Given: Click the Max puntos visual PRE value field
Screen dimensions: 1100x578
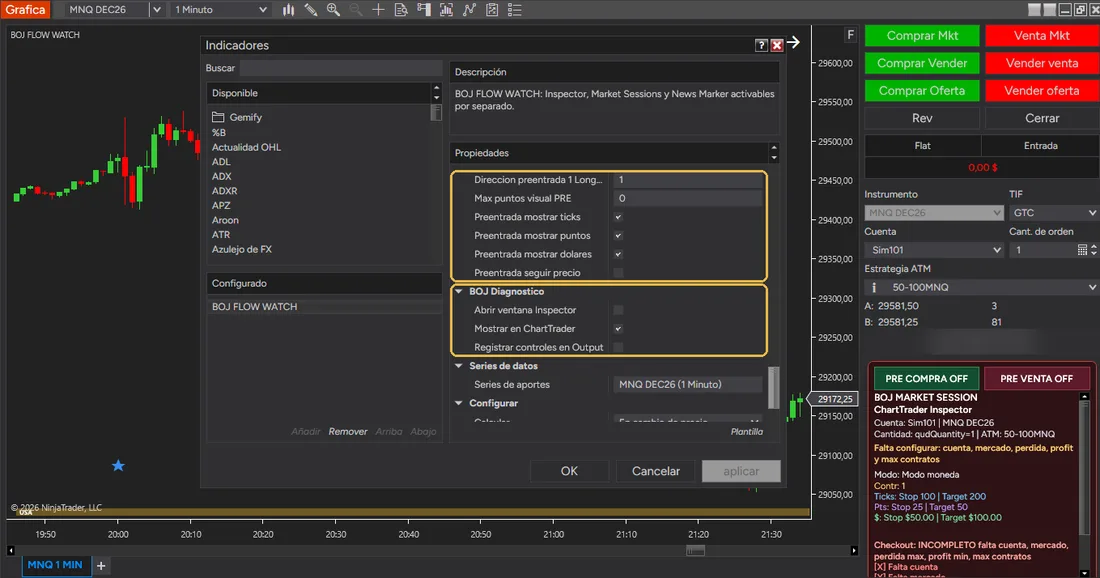Looking at the screenshot, I should click(688, 199).
